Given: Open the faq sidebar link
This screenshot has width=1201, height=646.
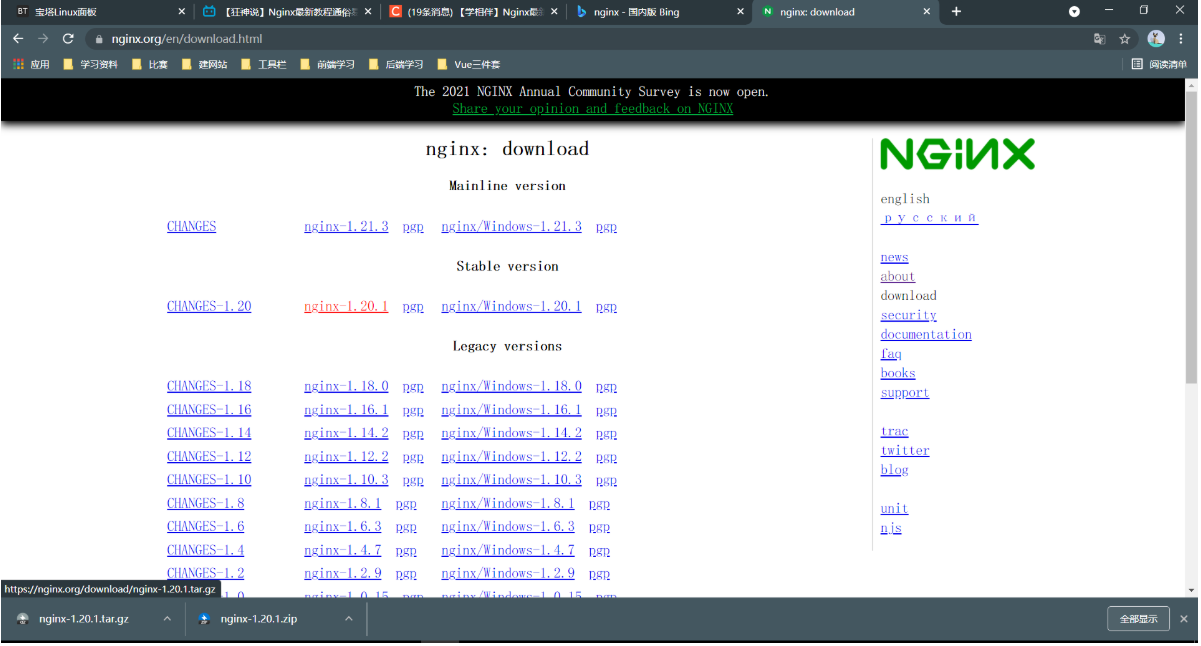Looking at the screenshot, I should (891, 354).
